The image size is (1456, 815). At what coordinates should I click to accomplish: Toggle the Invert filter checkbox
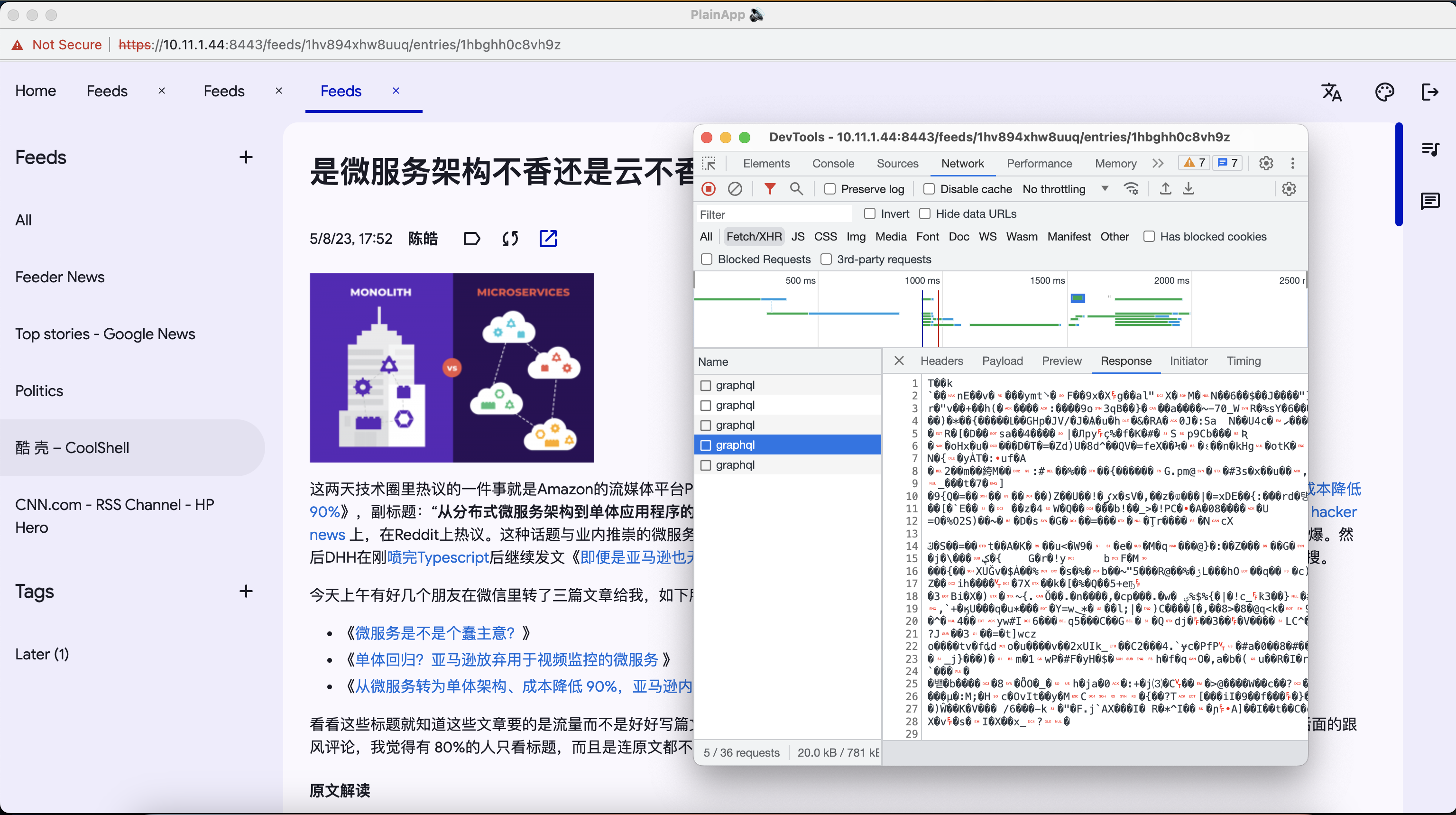coord(870,213)
